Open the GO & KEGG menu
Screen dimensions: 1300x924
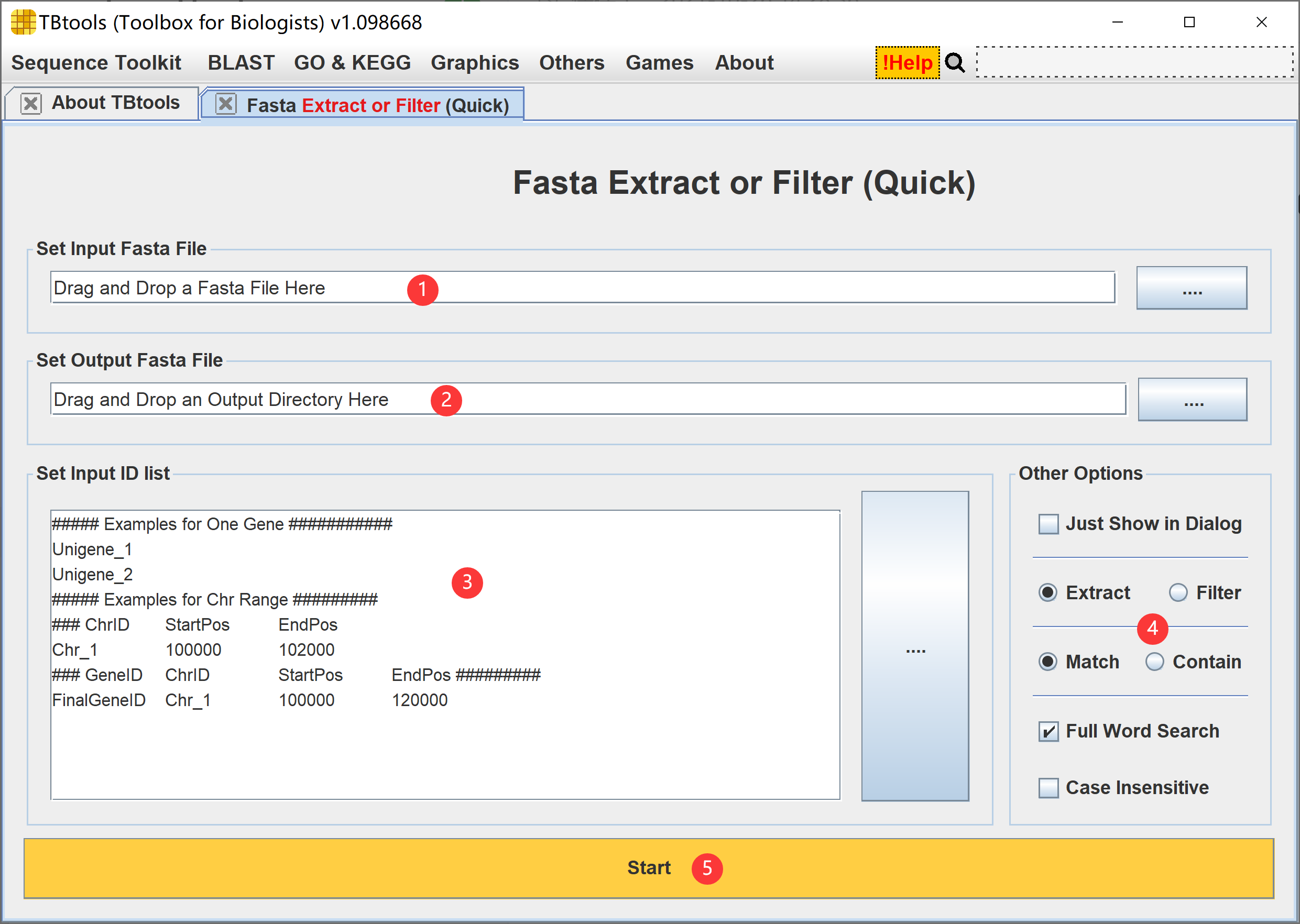352,62
